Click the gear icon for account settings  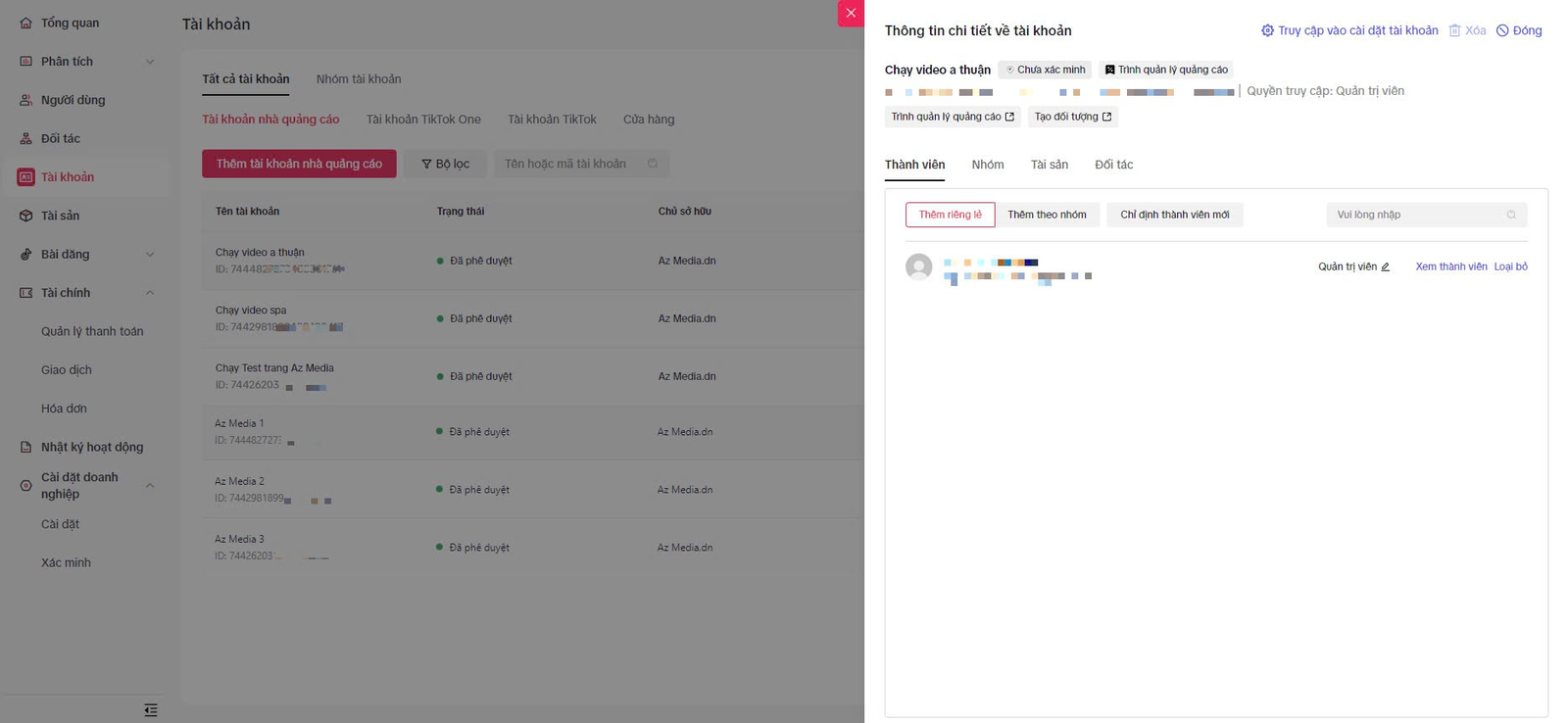point(1267,30)
